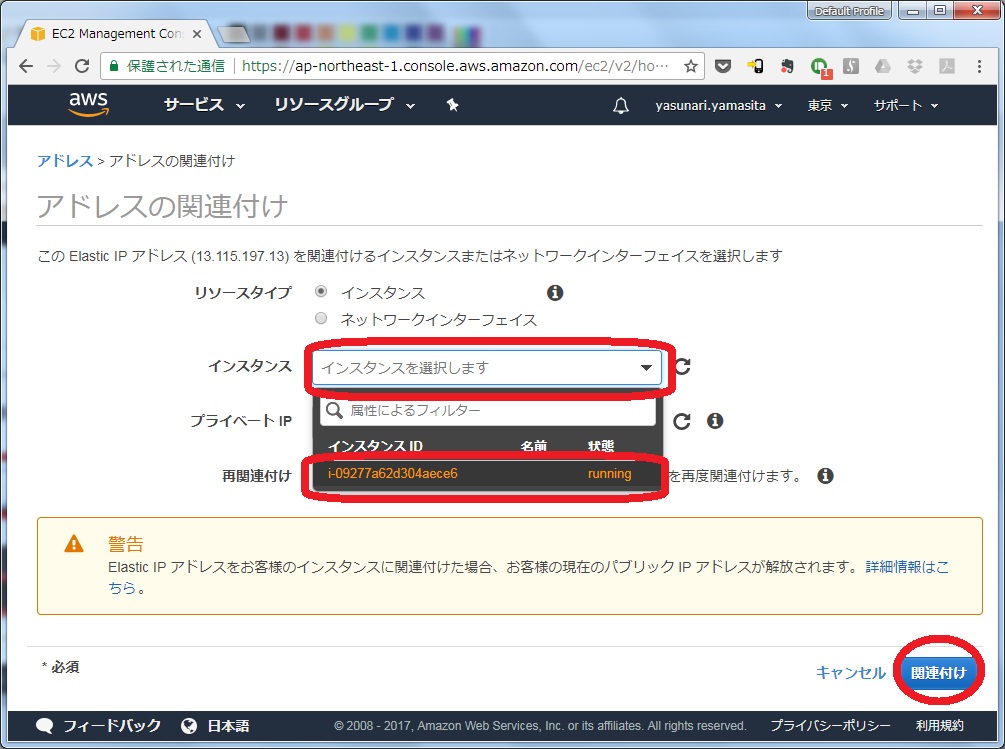The image size is (1005, 749).
Task: Click the green secure connection lock icon
Action: (x=114, y=66)
